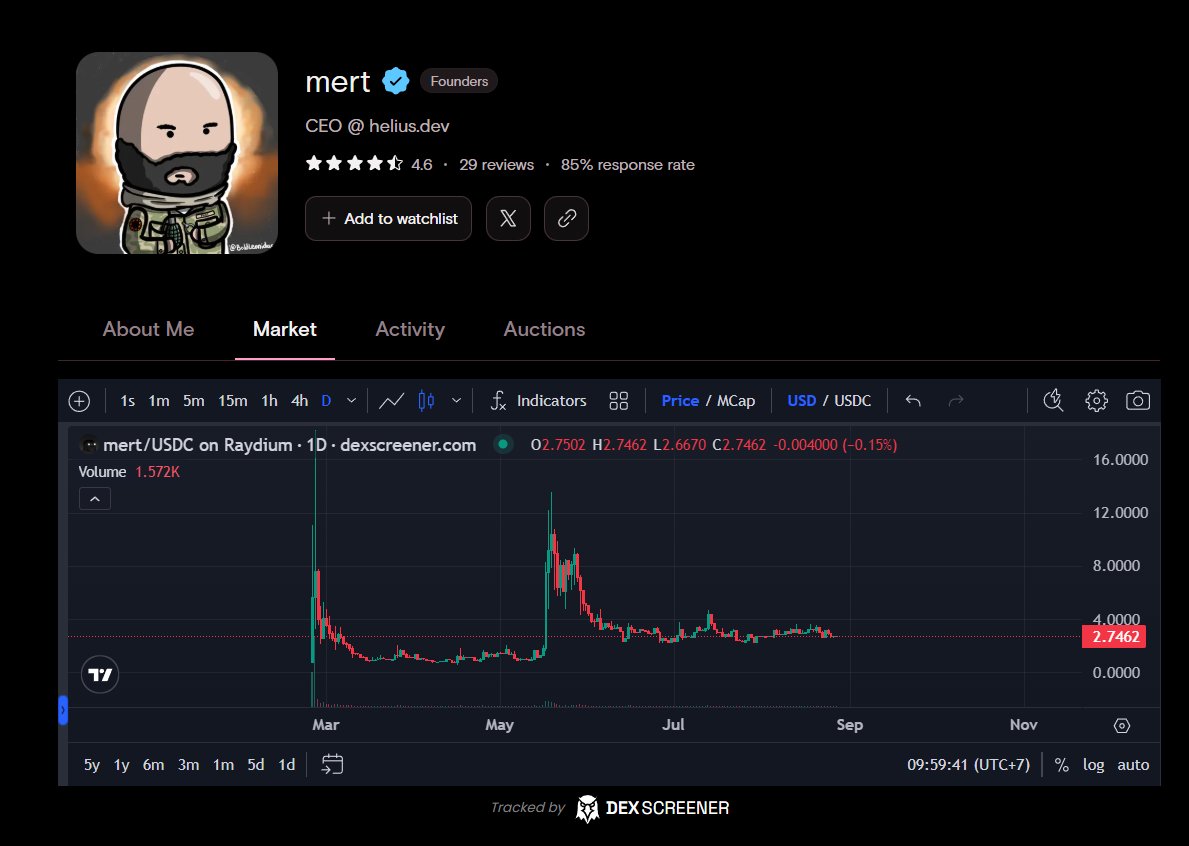
Task: Open the Auctions tab
Action: click(544, 329)
